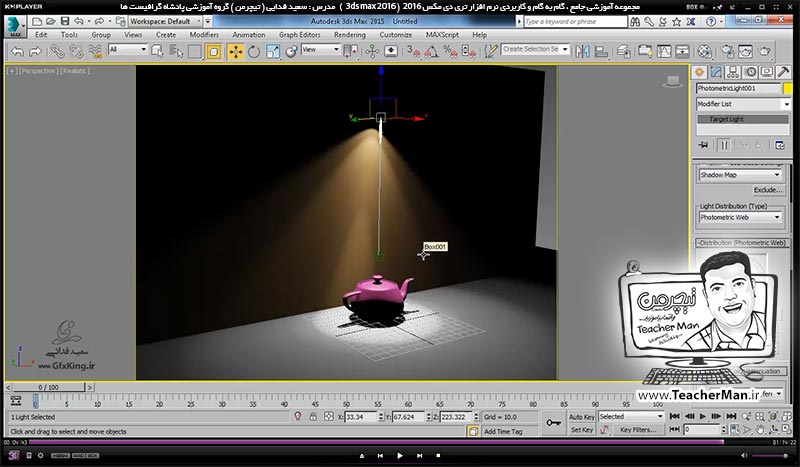Open the Workspace: Default dropdown
This screenshot has width=800, height=467.
click(165, 21)
